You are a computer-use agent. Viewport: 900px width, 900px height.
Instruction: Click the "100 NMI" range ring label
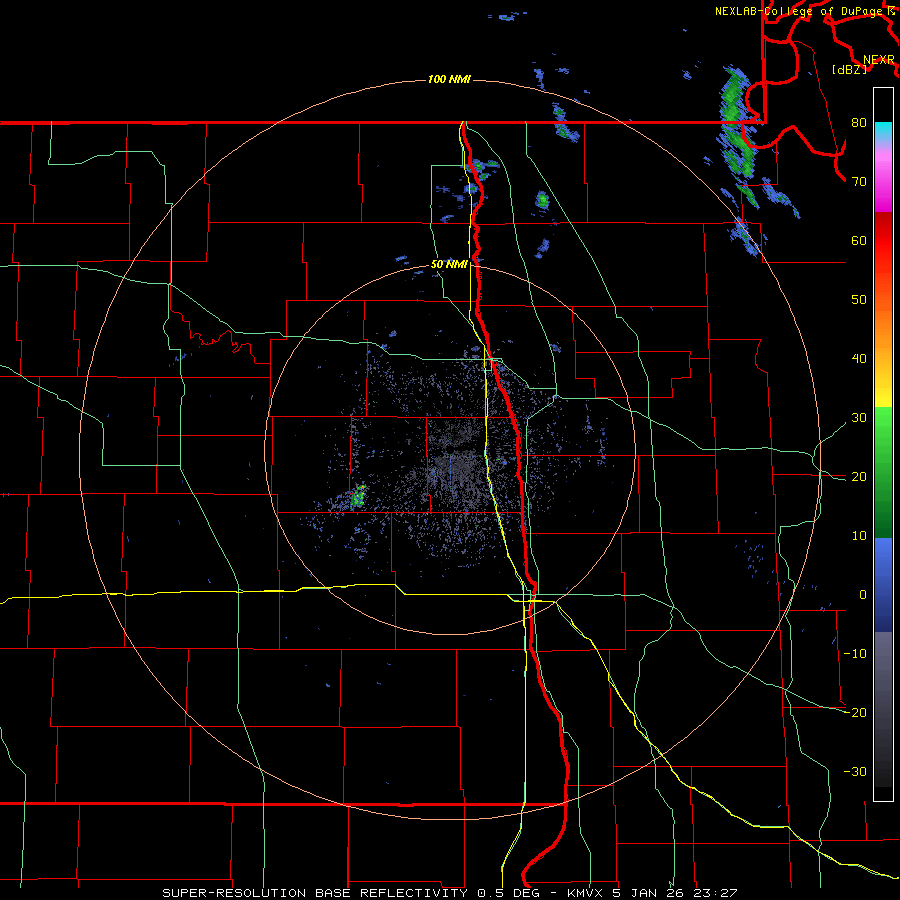pyautogui.click(x=449, y=79)
